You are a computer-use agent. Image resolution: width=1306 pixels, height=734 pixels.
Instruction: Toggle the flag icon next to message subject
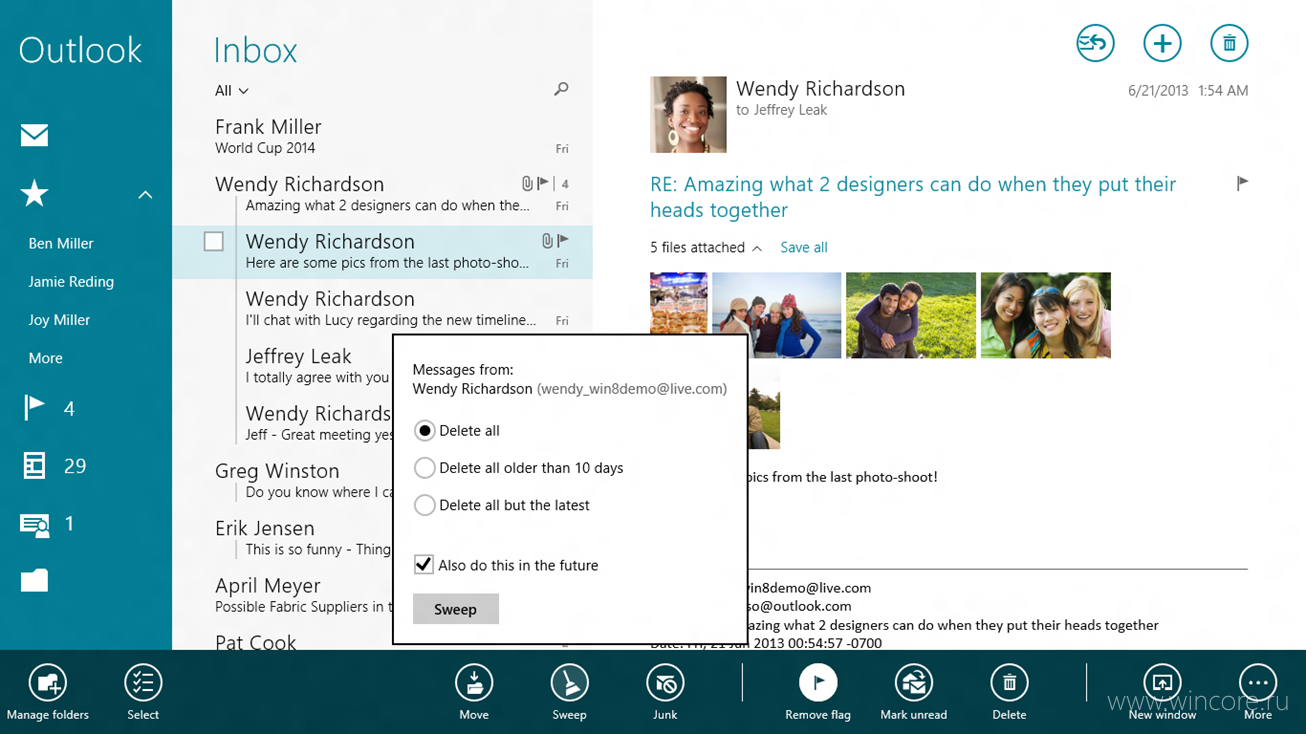tap(1242, 183)
